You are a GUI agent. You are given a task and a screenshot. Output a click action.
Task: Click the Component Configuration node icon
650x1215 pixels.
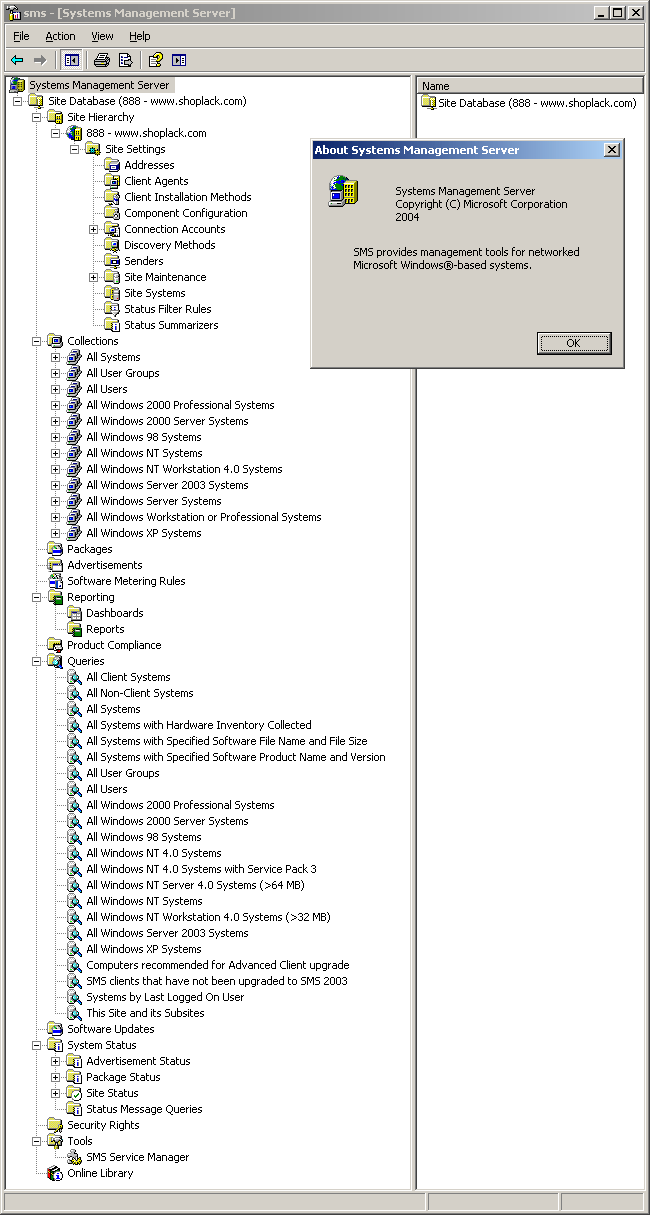(112, 213)
